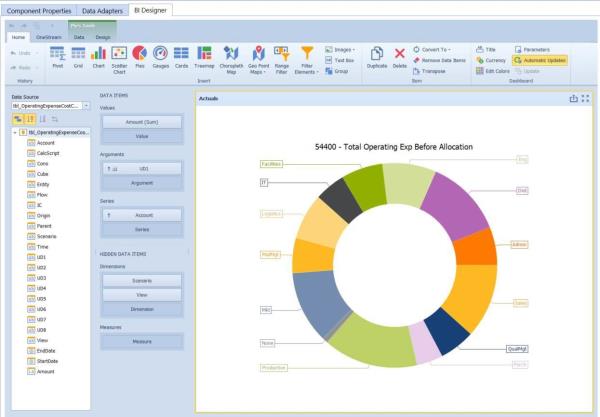This screenshot has width=600, height=417.
Task: Open the Design ribbon tab
Action: coord(103,36)
